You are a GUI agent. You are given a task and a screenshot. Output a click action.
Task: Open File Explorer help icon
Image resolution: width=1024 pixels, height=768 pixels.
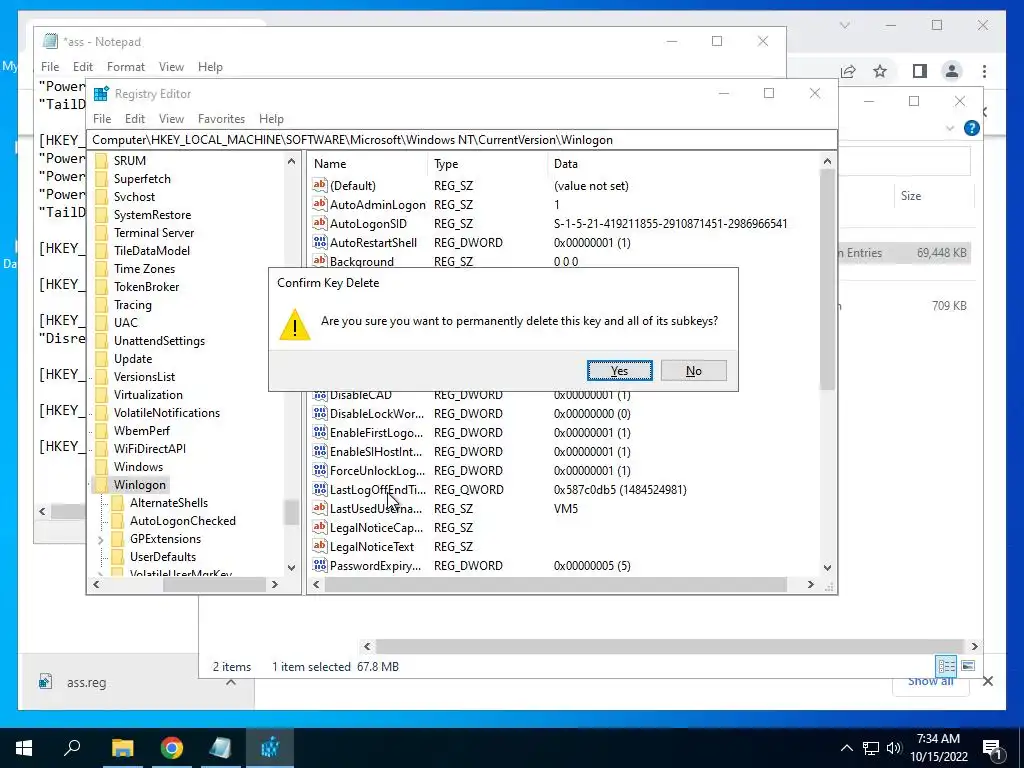click(x=972, y=128)
